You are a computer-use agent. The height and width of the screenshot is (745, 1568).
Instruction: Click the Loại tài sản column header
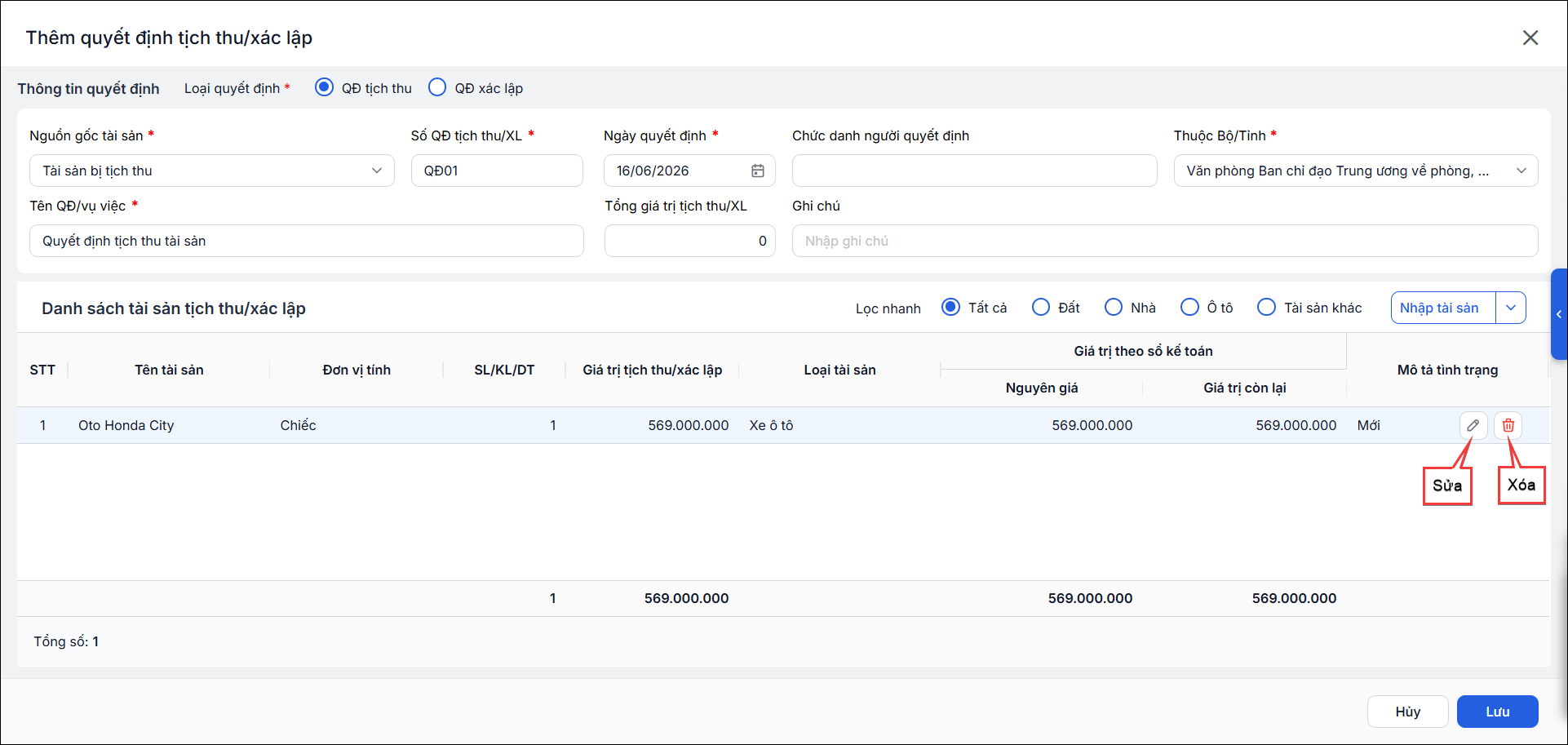[x=839, y=370]
